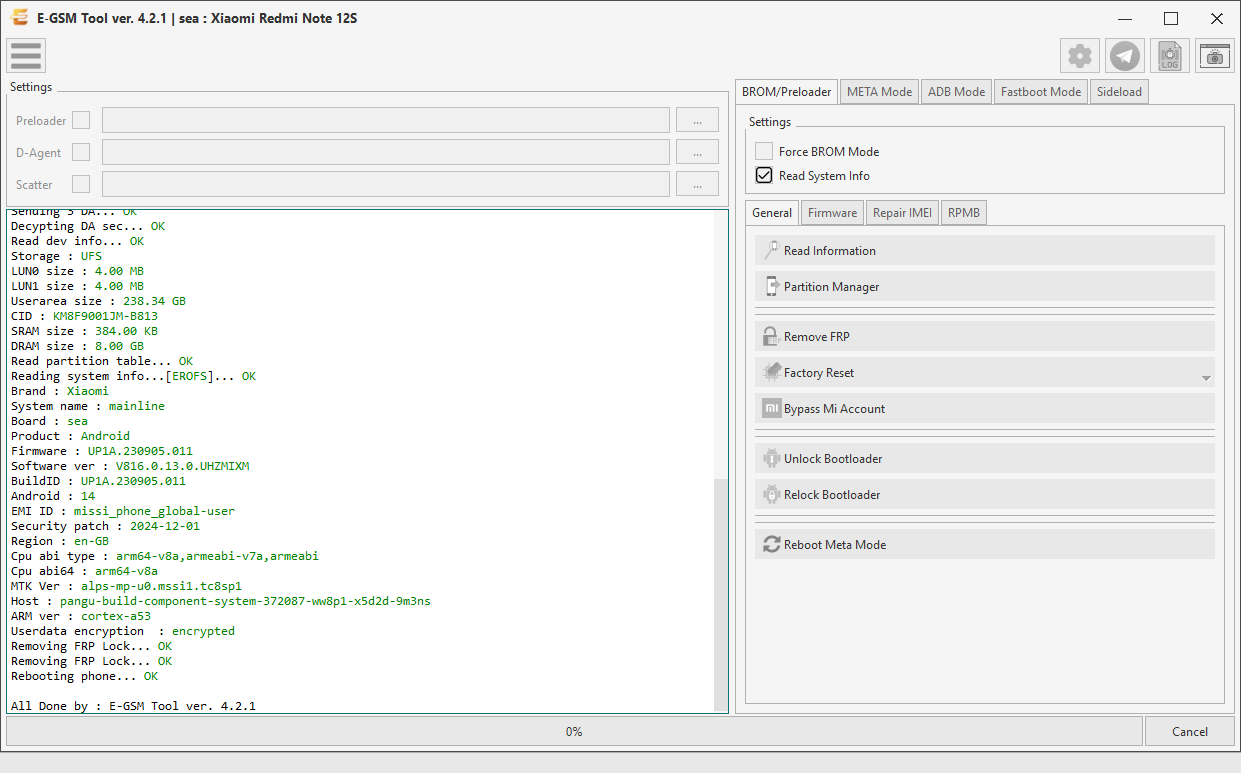Click the Rebooting phone... OK line
This screenshot has height=773, width=1241.
(84, 676)
